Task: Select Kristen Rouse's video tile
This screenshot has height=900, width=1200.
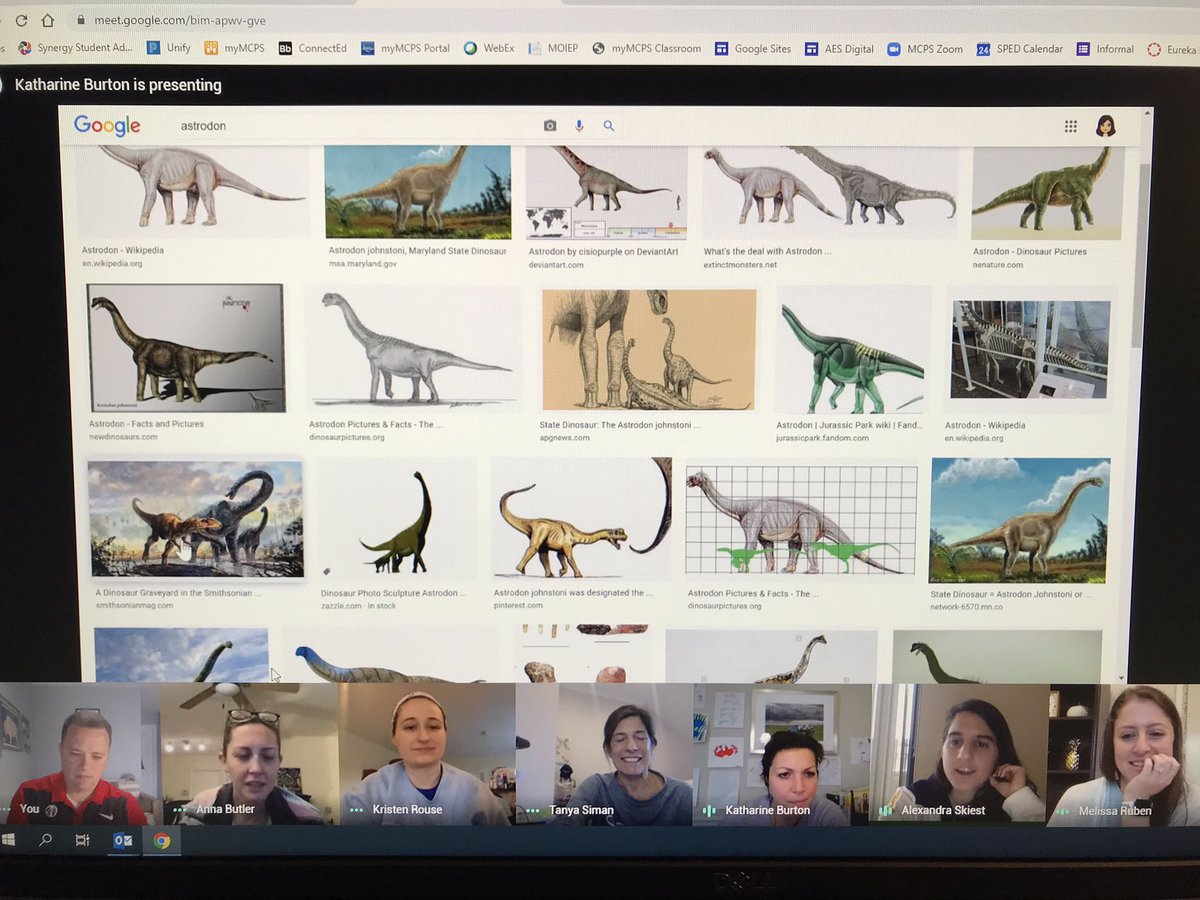Action: (x=427, y=755)
